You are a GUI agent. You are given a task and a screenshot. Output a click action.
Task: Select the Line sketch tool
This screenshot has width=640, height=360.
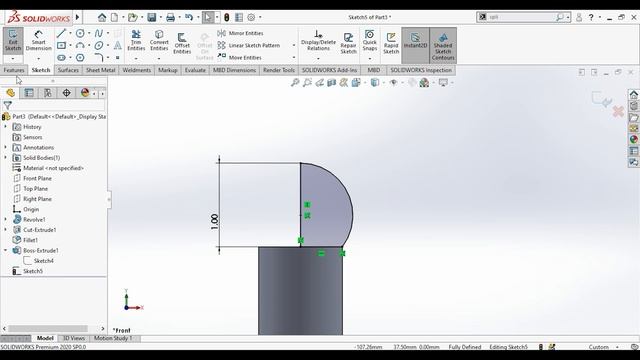[61, 33]
